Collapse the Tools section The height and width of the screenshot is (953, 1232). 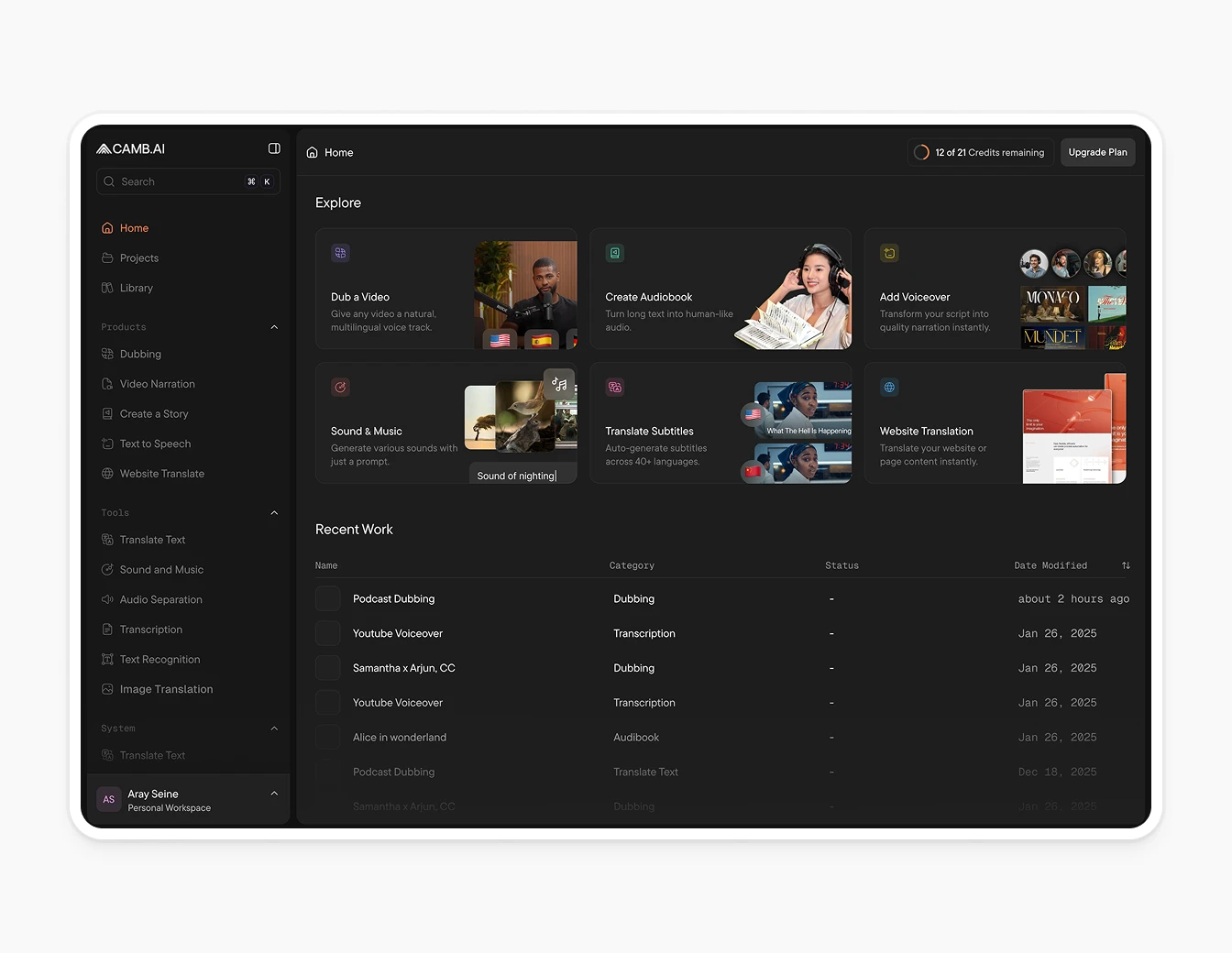[x=273, y=512]
